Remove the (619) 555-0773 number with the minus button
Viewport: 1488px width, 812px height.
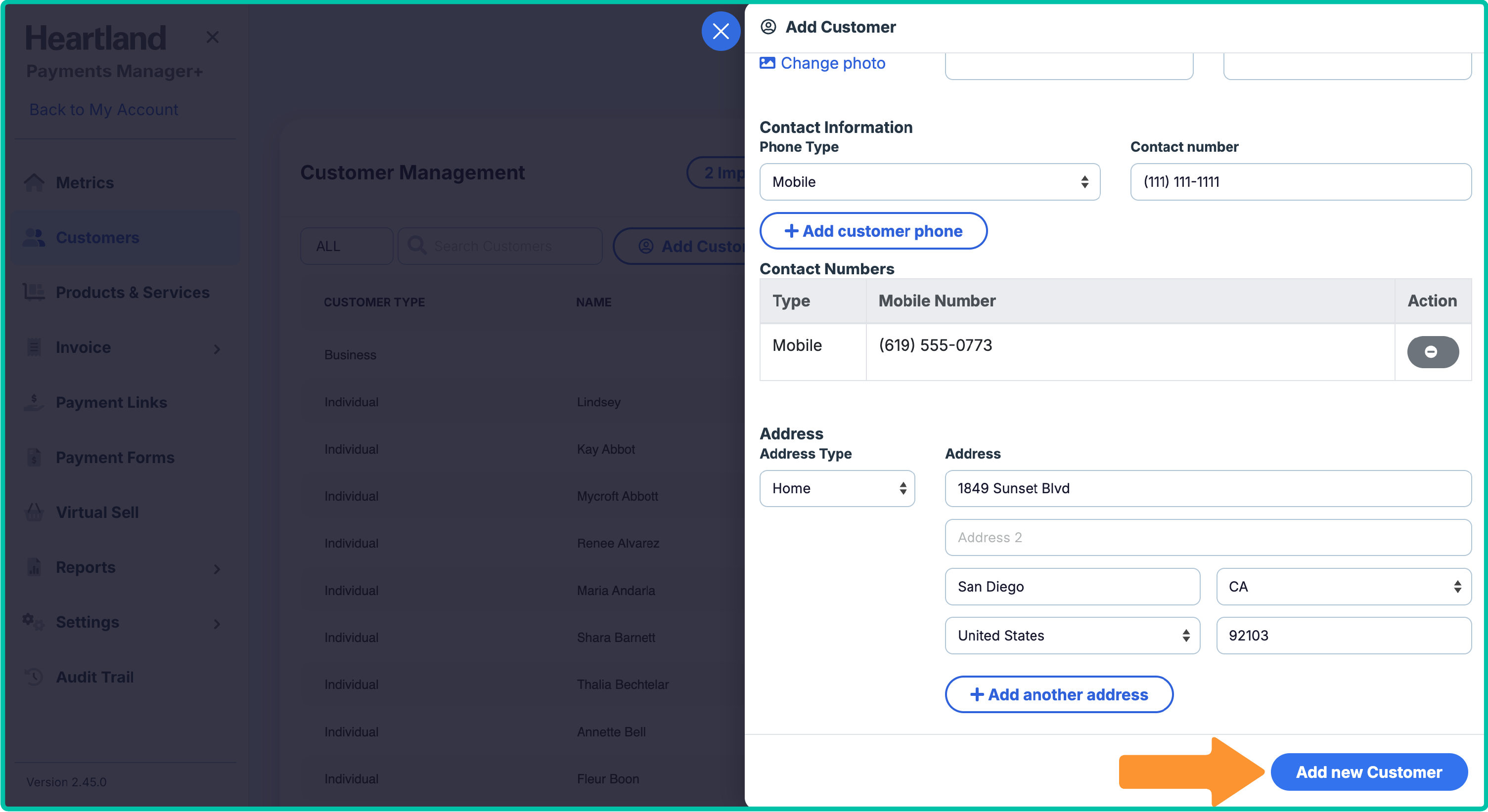click(x=1433, y=351)
